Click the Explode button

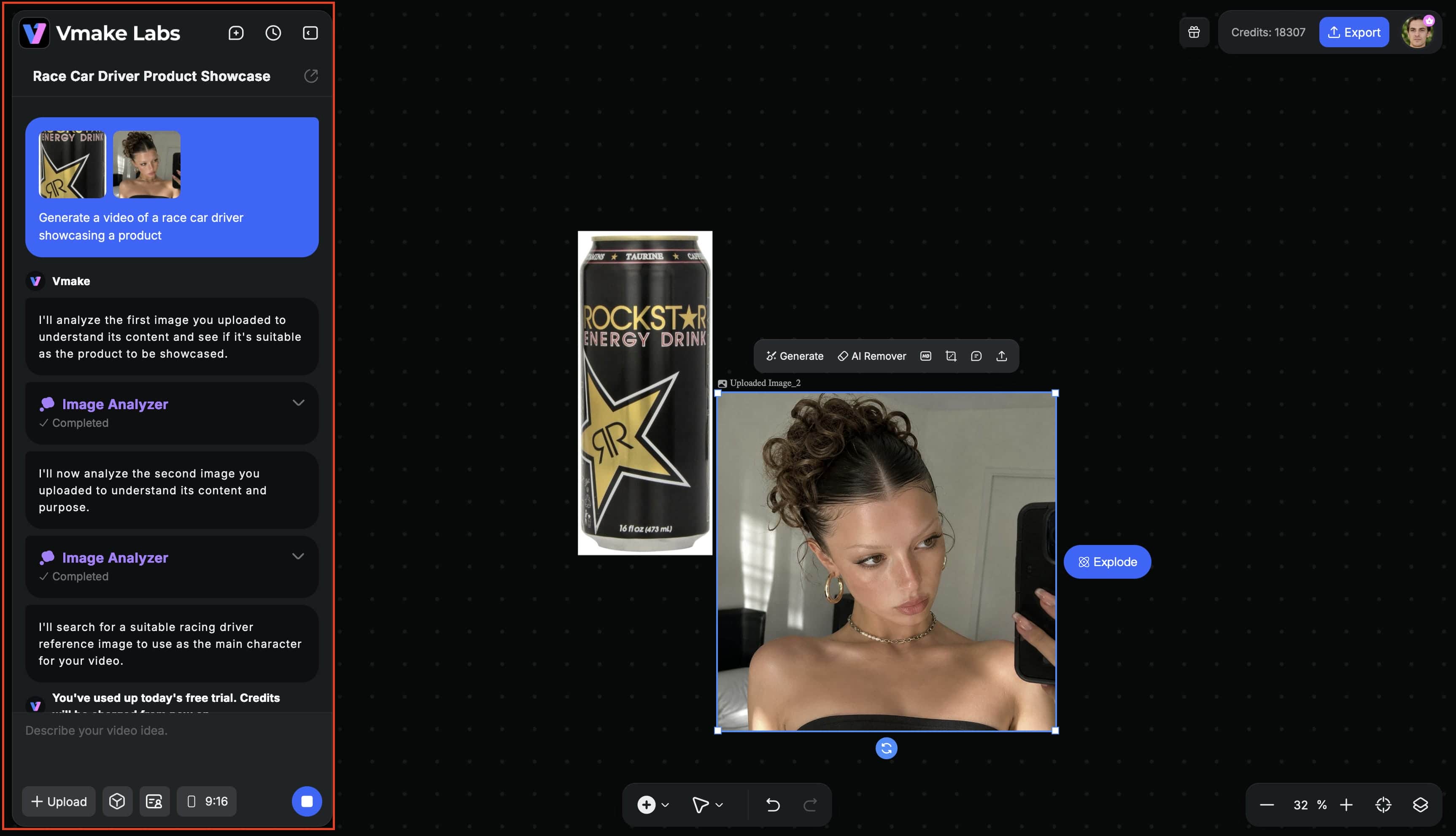pos(1107,561)
